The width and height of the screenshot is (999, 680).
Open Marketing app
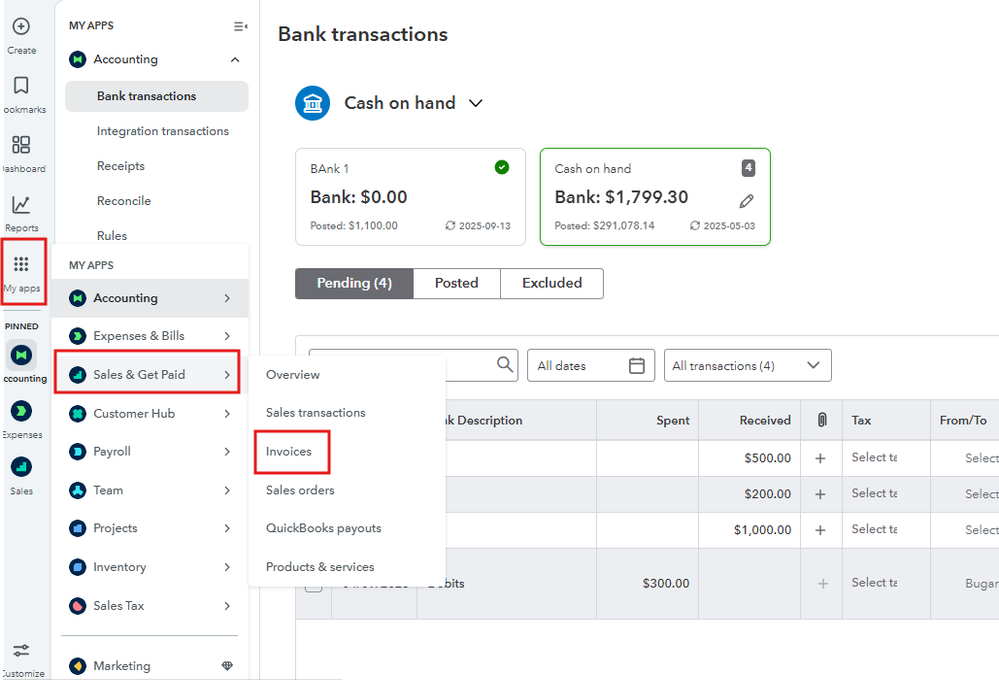click(x=122, y=666)
